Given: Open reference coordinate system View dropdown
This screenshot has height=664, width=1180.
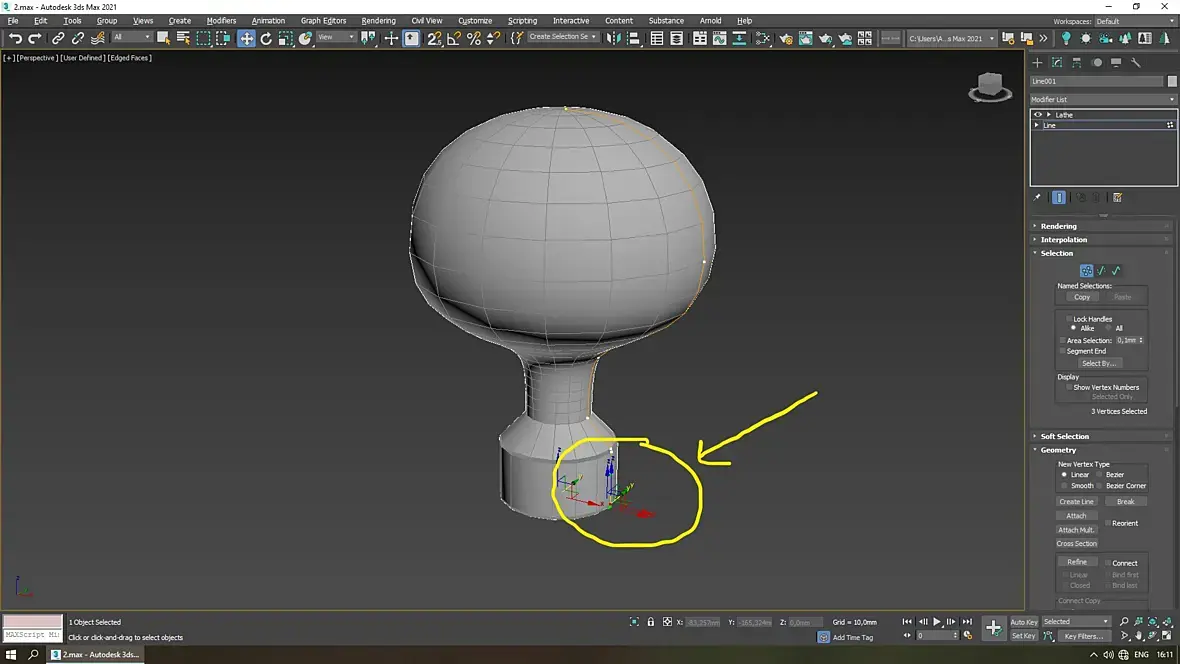Looking at the screenshot, I should coord(336,37).
